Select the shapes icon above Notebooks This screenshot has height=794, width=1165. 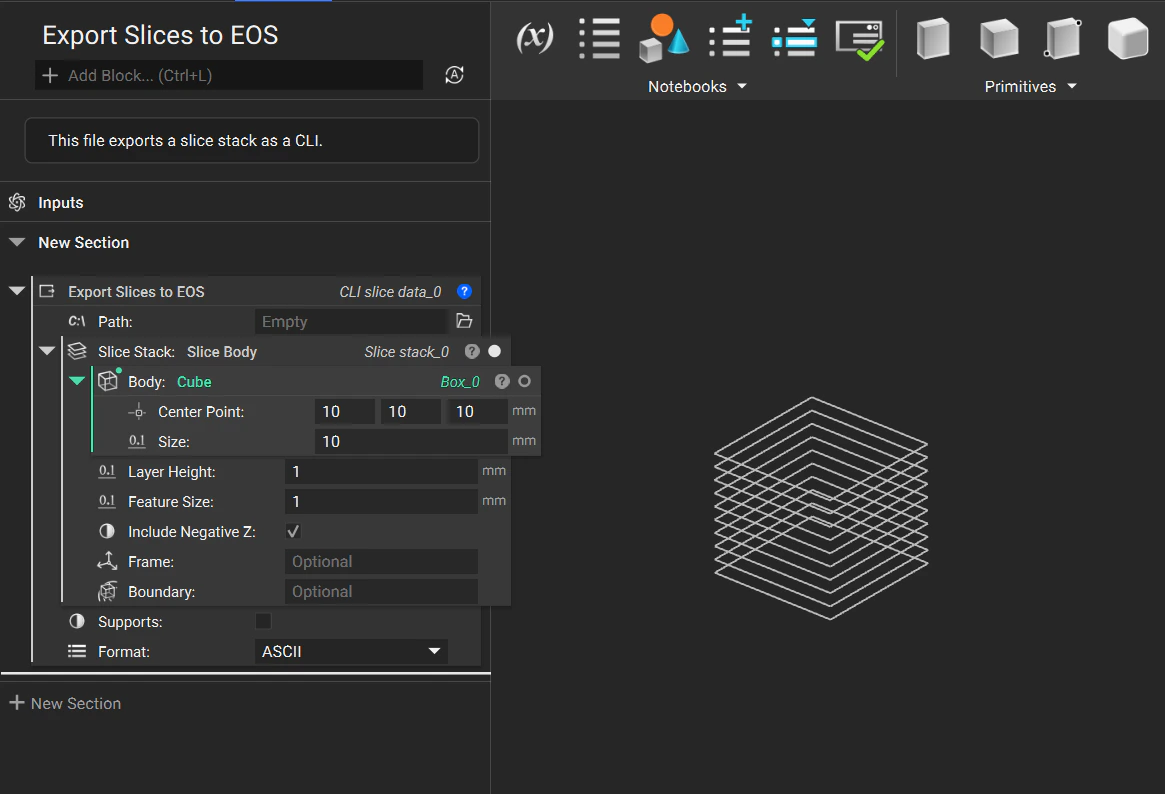pyautogui.click(x=663, y=38)
